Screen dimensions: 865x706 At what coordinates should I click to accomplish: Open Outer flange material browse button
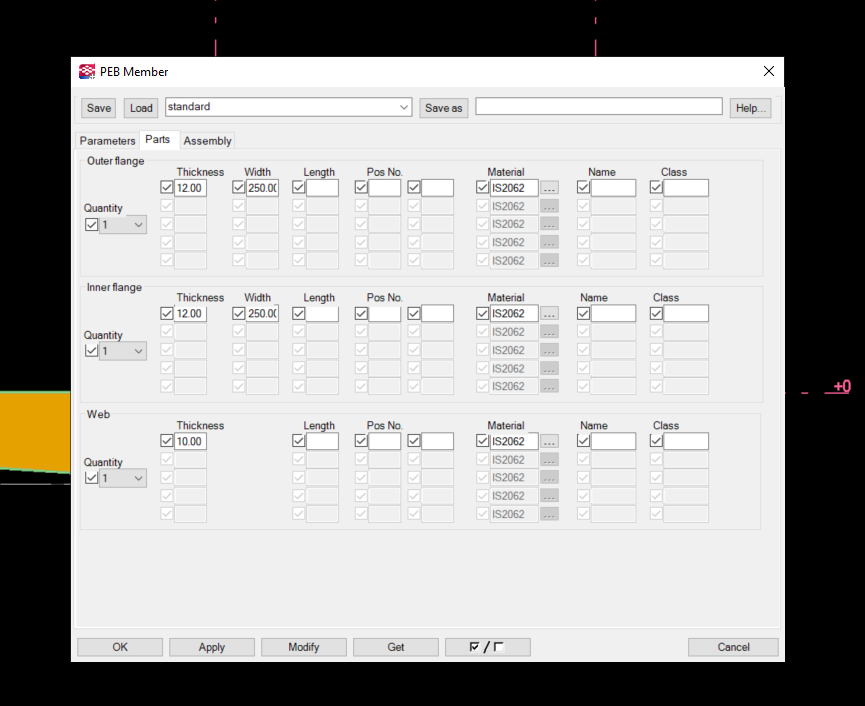pos(549,188)
